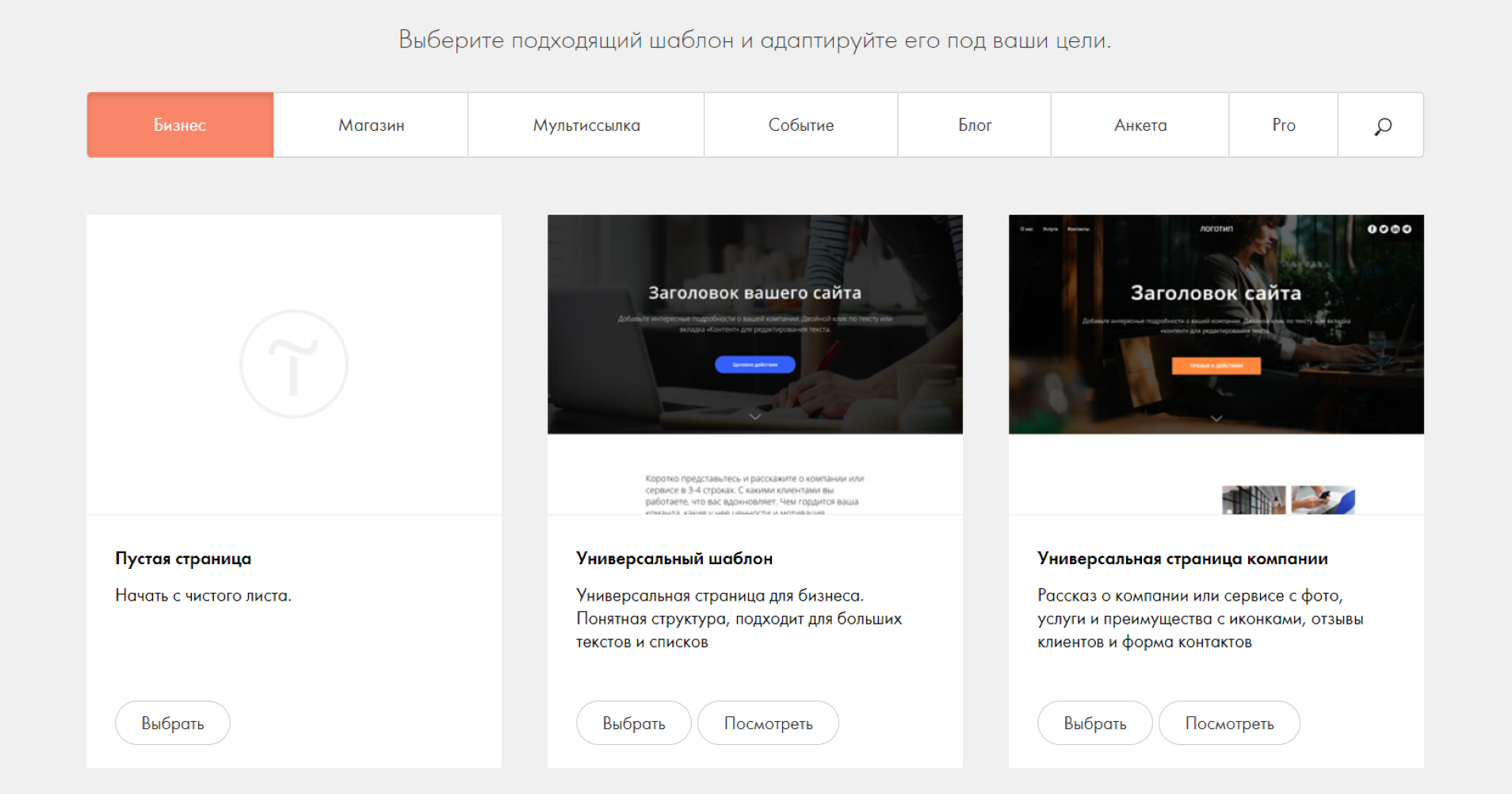Image resolution: width=1512 pixels, height=794 pixels.
Task: Go to the Событие tab
Action: [x=800, y=125]
